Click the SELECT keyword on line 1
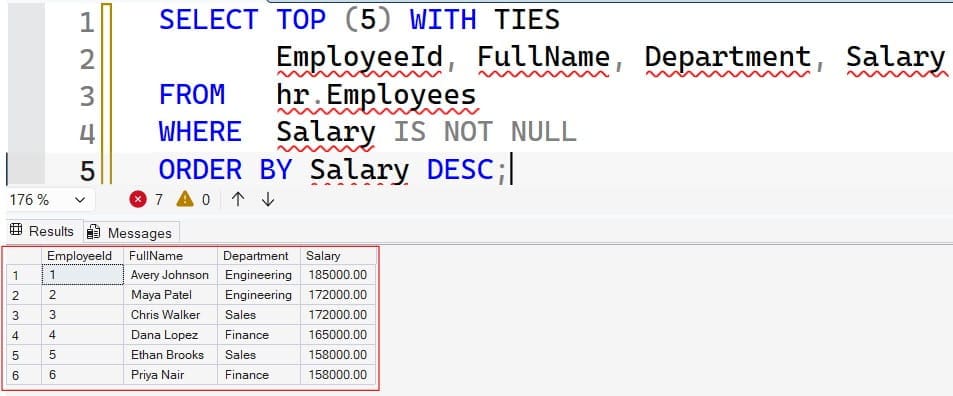The image size is (953, 396). point(208,20)
